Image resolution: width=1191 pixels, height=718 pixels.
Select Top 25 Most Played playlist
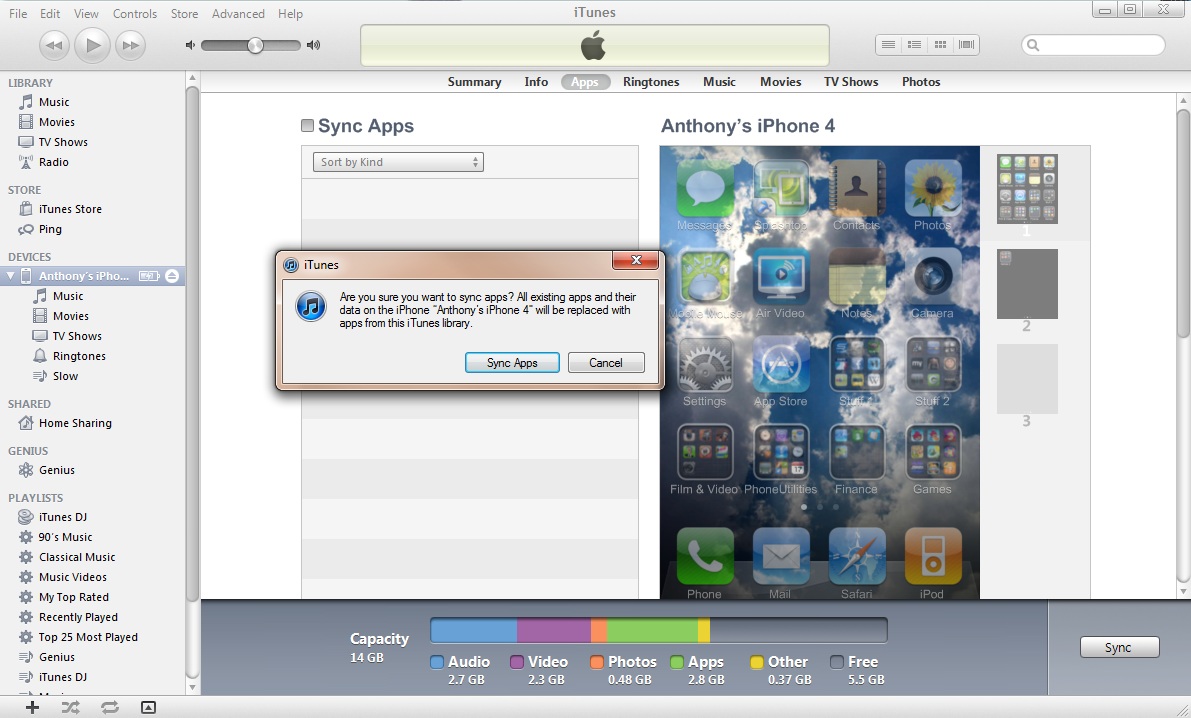click(x=88, y=637)
